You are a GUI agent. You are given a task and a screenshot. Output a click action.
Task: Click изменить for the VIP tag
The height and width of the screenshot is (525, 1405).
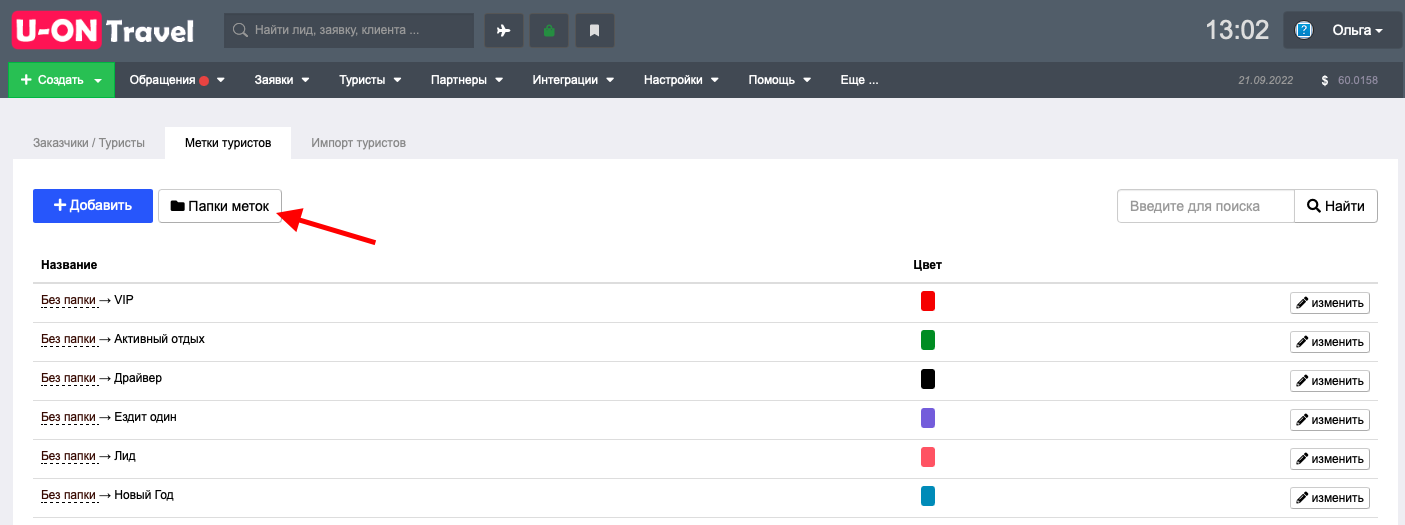pos(1329,303)
